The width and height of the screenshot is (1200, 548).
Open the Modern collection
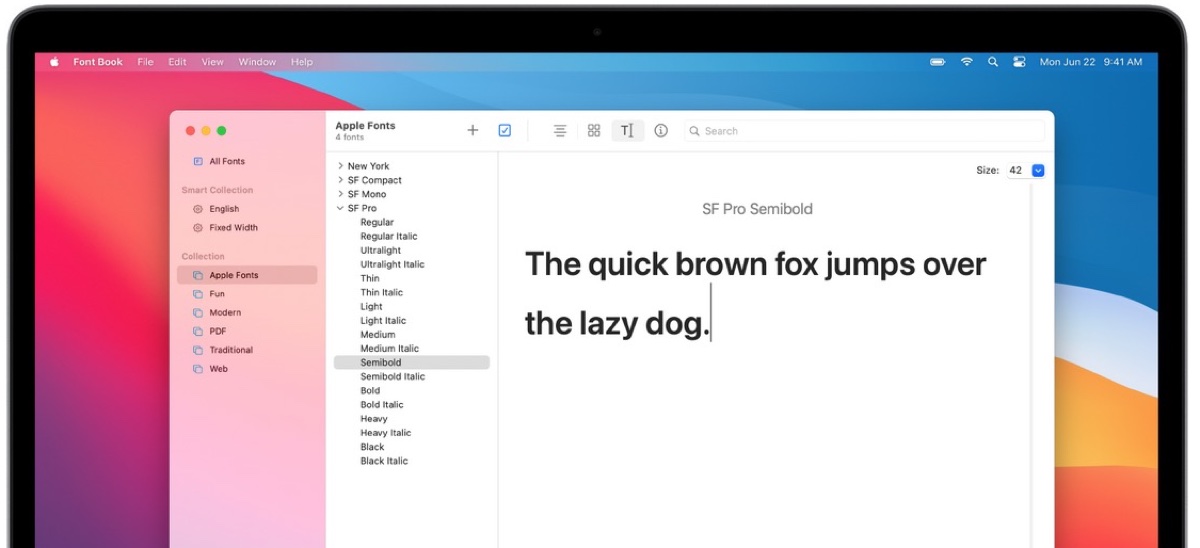pyautogui.click(x=225, y=312)
